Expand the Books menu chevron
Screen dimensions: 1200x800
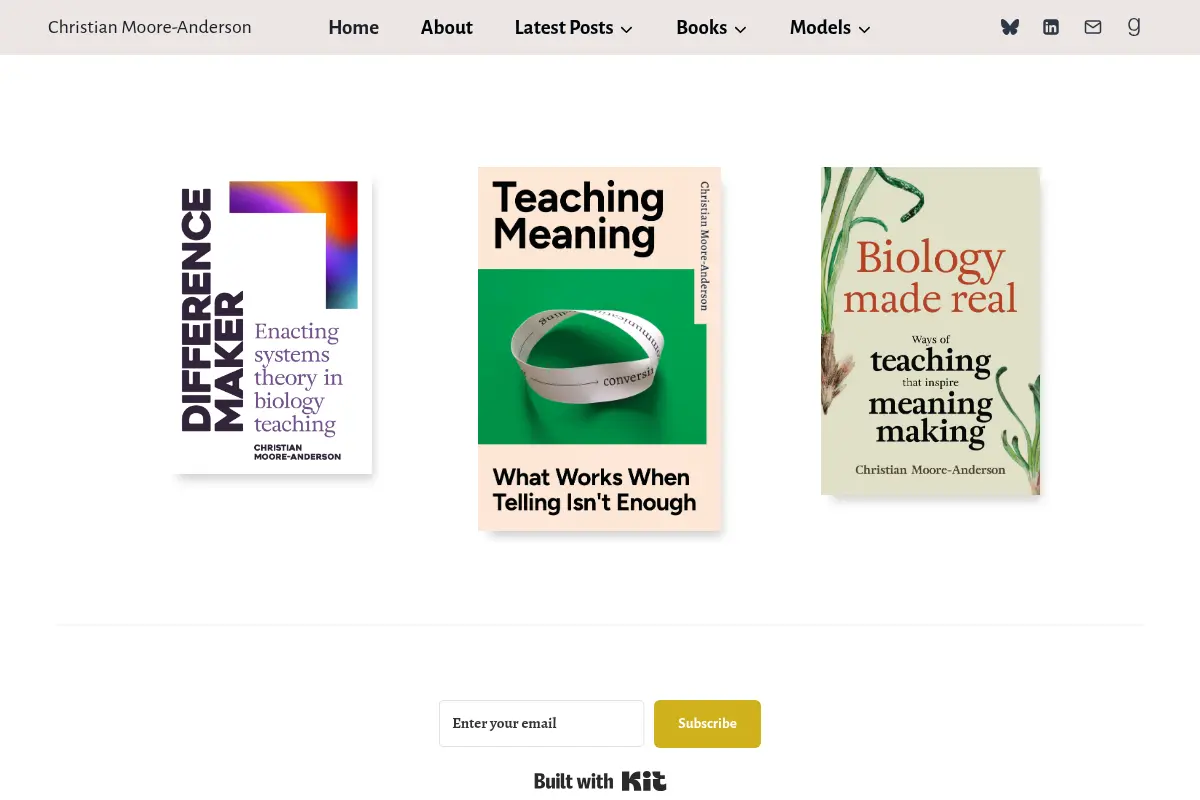coord(741,30)
